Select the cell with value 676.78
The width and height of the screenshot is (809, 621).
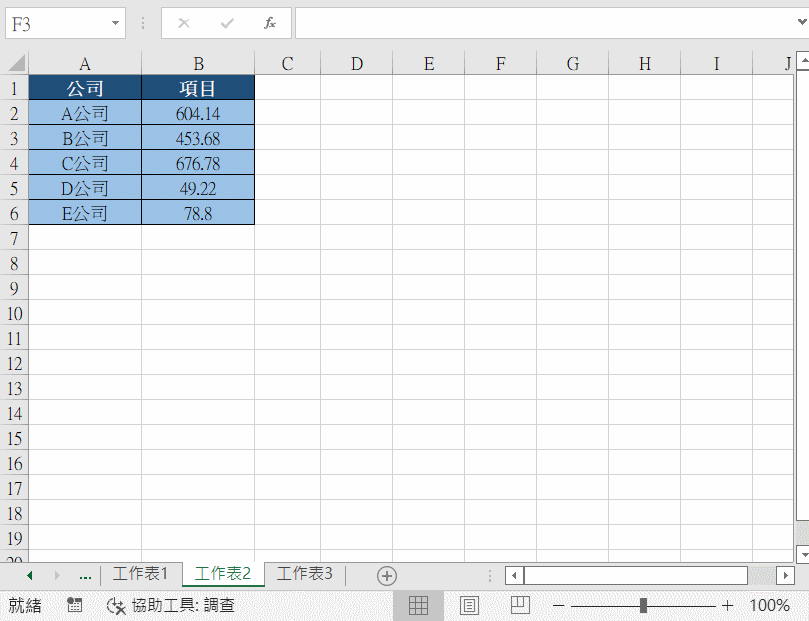pos(198,162)
